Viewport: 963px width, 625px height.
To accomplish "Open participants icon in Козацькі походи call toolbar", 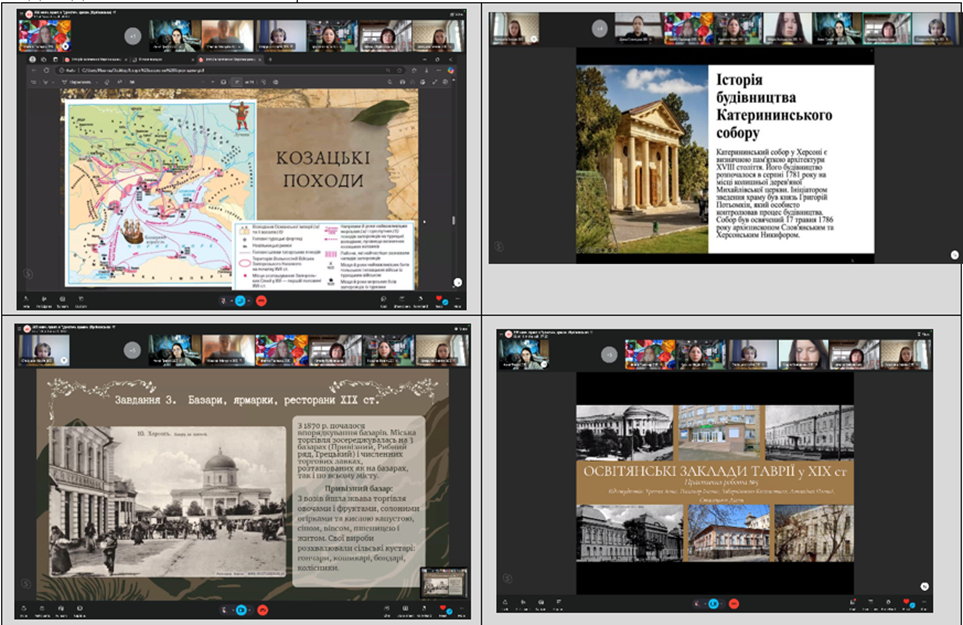I will pyautogui.click(x=44, y=299).
